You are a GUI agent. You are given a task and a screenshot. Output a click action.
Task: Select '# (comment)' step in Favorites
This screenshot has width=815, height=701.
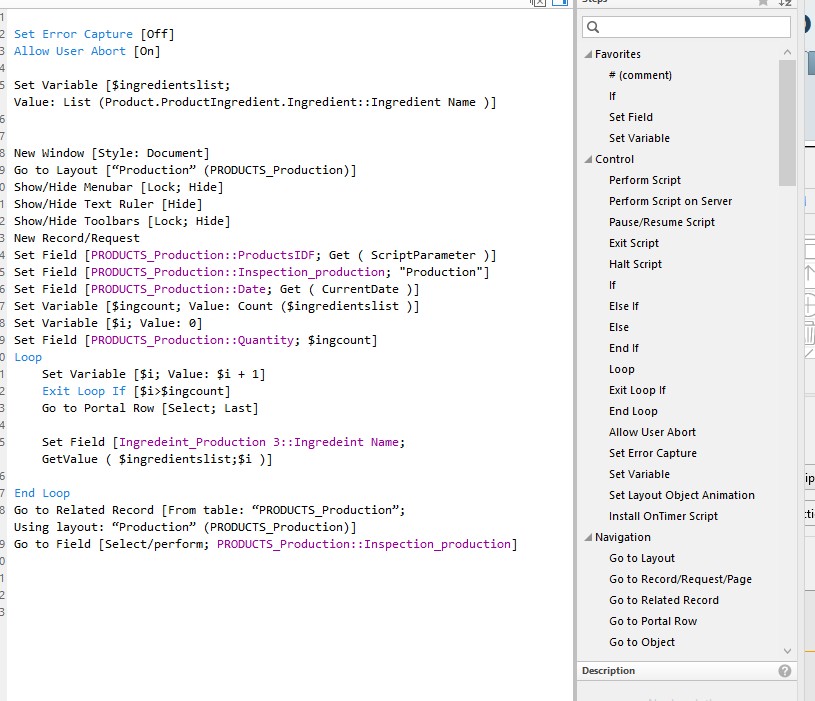coord(640,75)
